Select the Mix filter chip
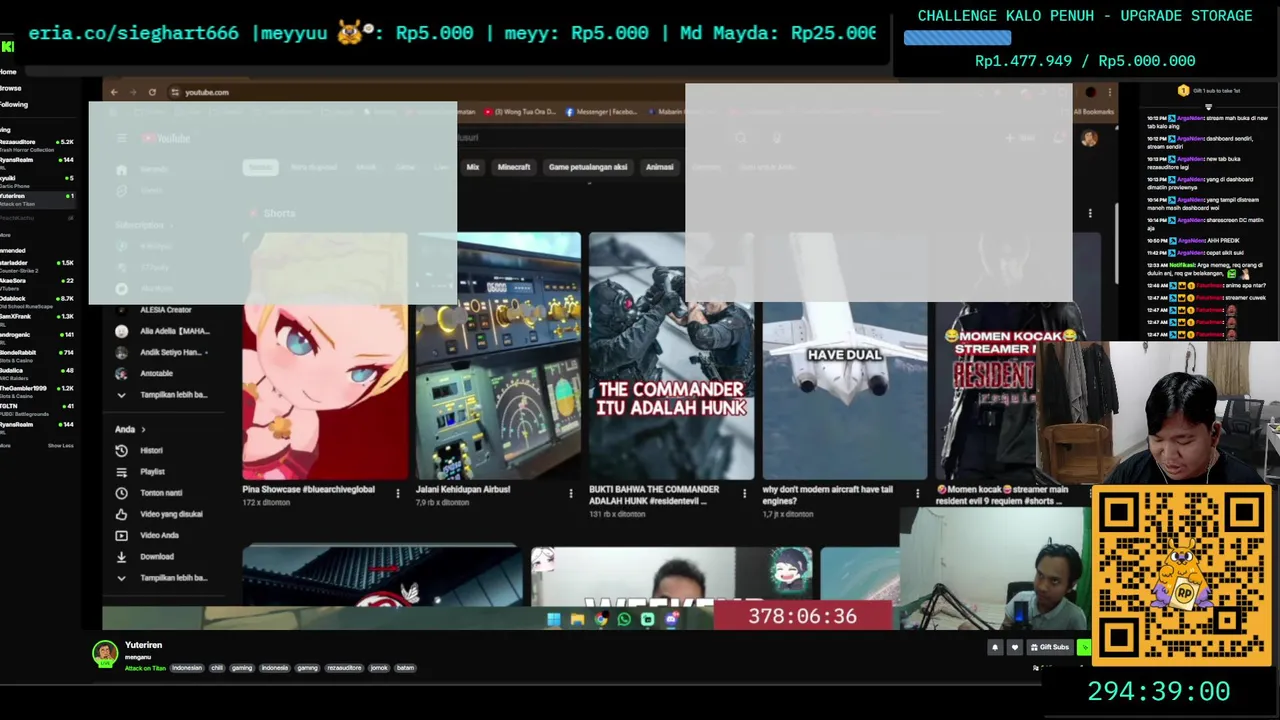The width and height of the screenshot is (1280, 720). 473,167
